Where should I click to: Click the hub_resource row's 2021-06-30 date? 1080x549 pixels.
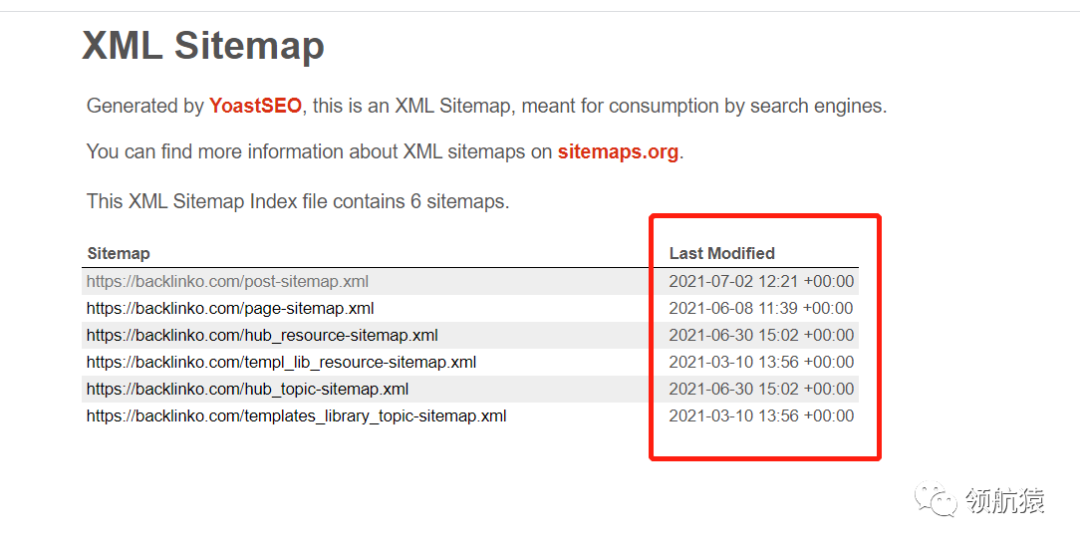(x=761, y=336)
